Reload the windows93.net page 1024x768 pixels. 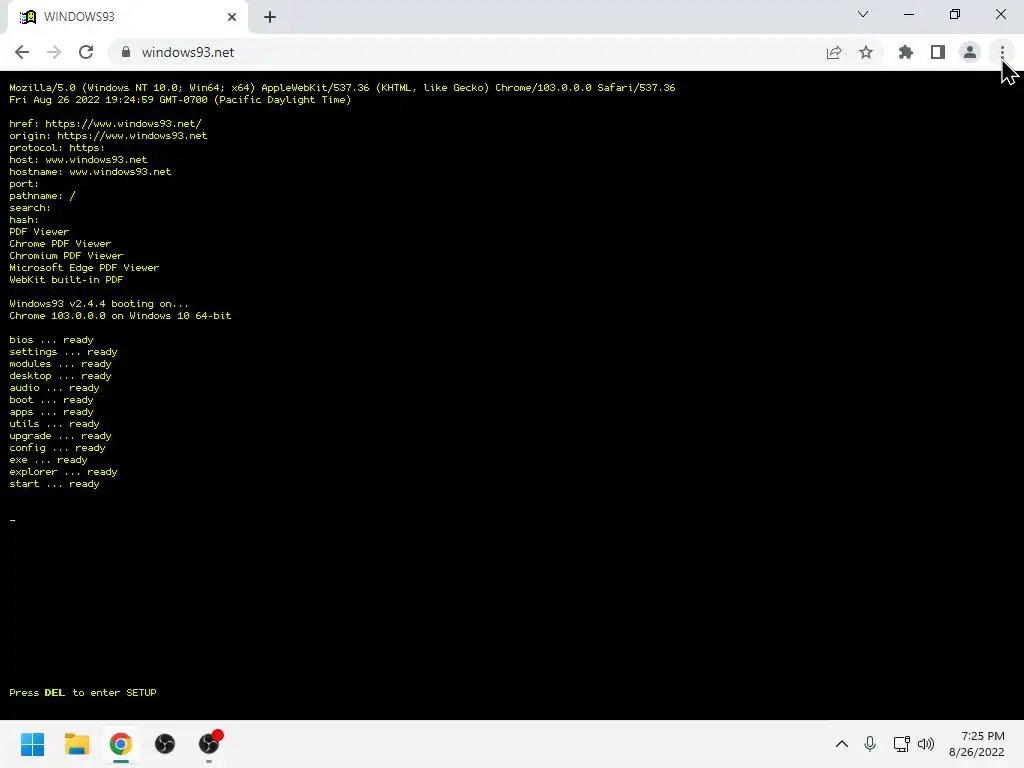(86, 52)
